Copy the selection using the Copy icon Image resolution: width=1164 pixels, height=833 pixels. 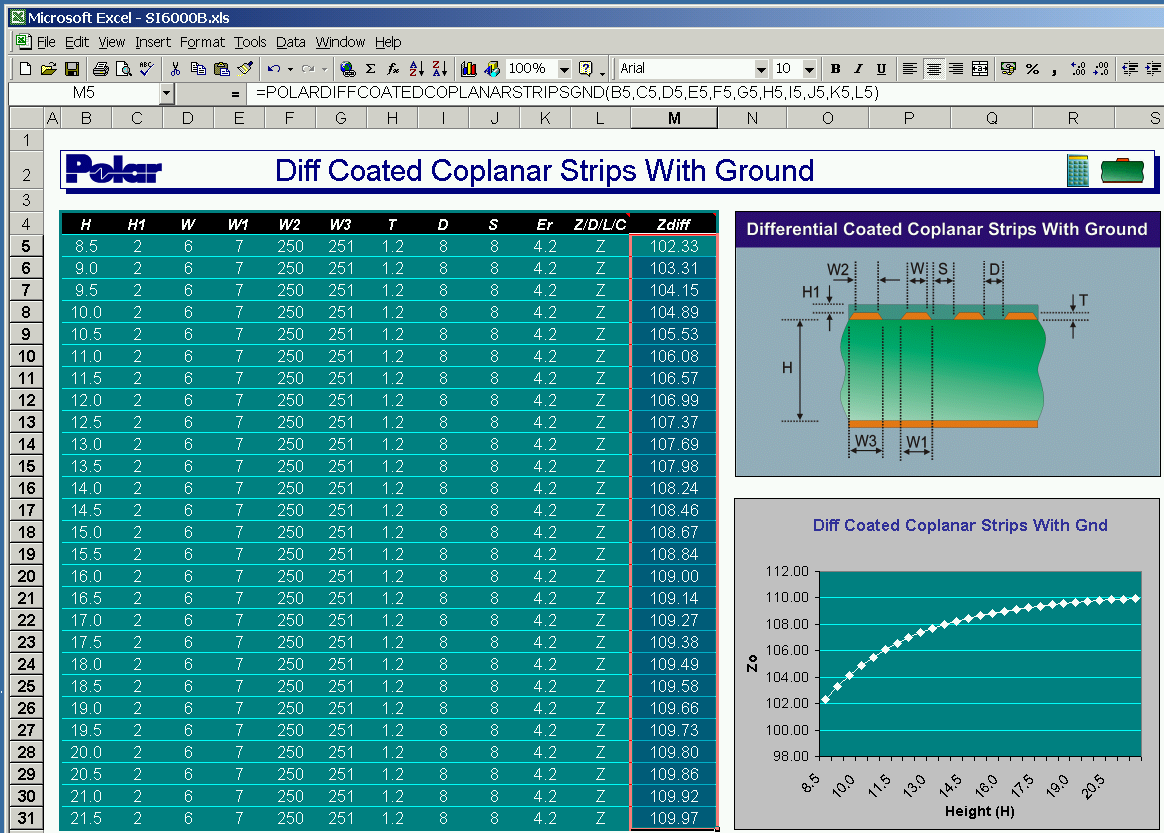tap(198, 69)
